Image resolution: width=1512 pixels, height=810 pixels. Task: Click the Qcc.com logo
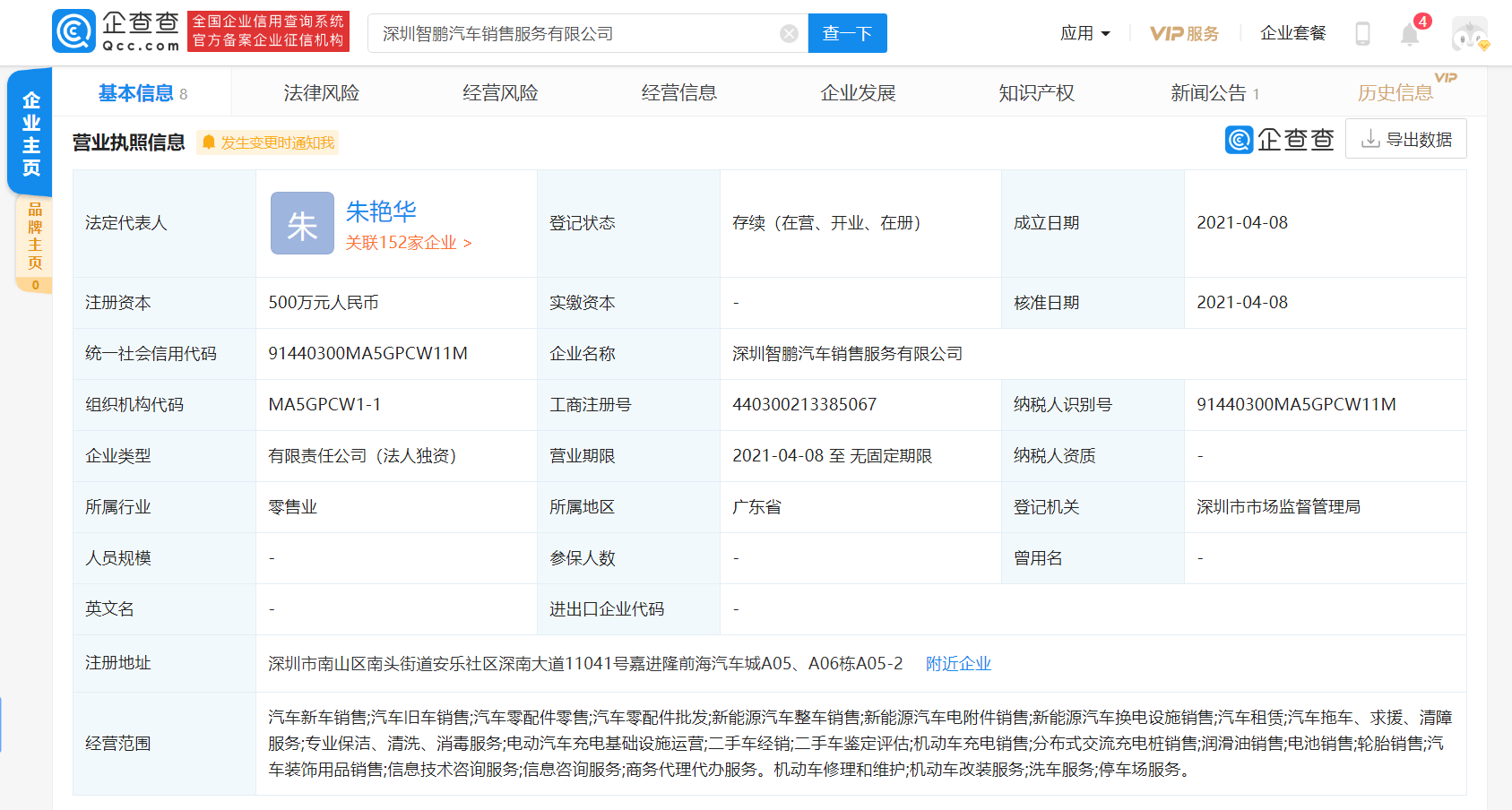pyautogui.click(x=117, y=32)
